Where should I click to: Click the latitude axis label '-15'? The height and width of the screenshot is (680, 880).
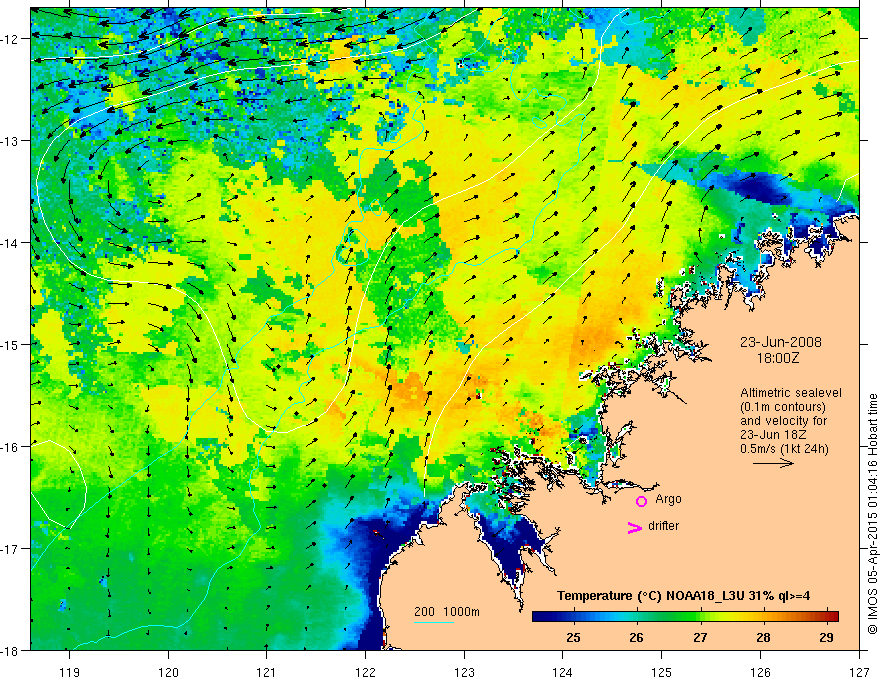(x=11, y=345)
